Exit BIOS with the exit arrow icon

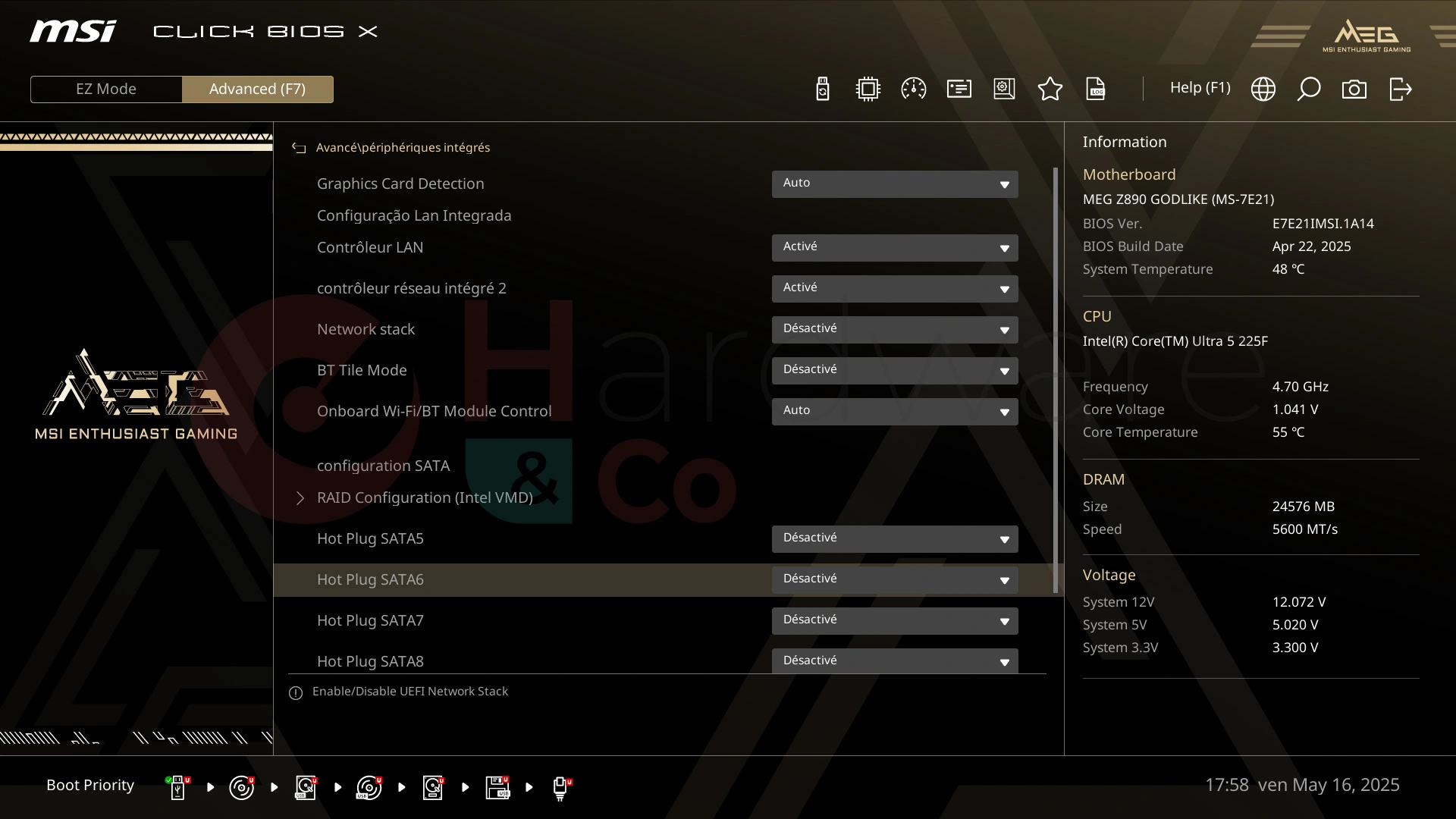(1400, 89)
